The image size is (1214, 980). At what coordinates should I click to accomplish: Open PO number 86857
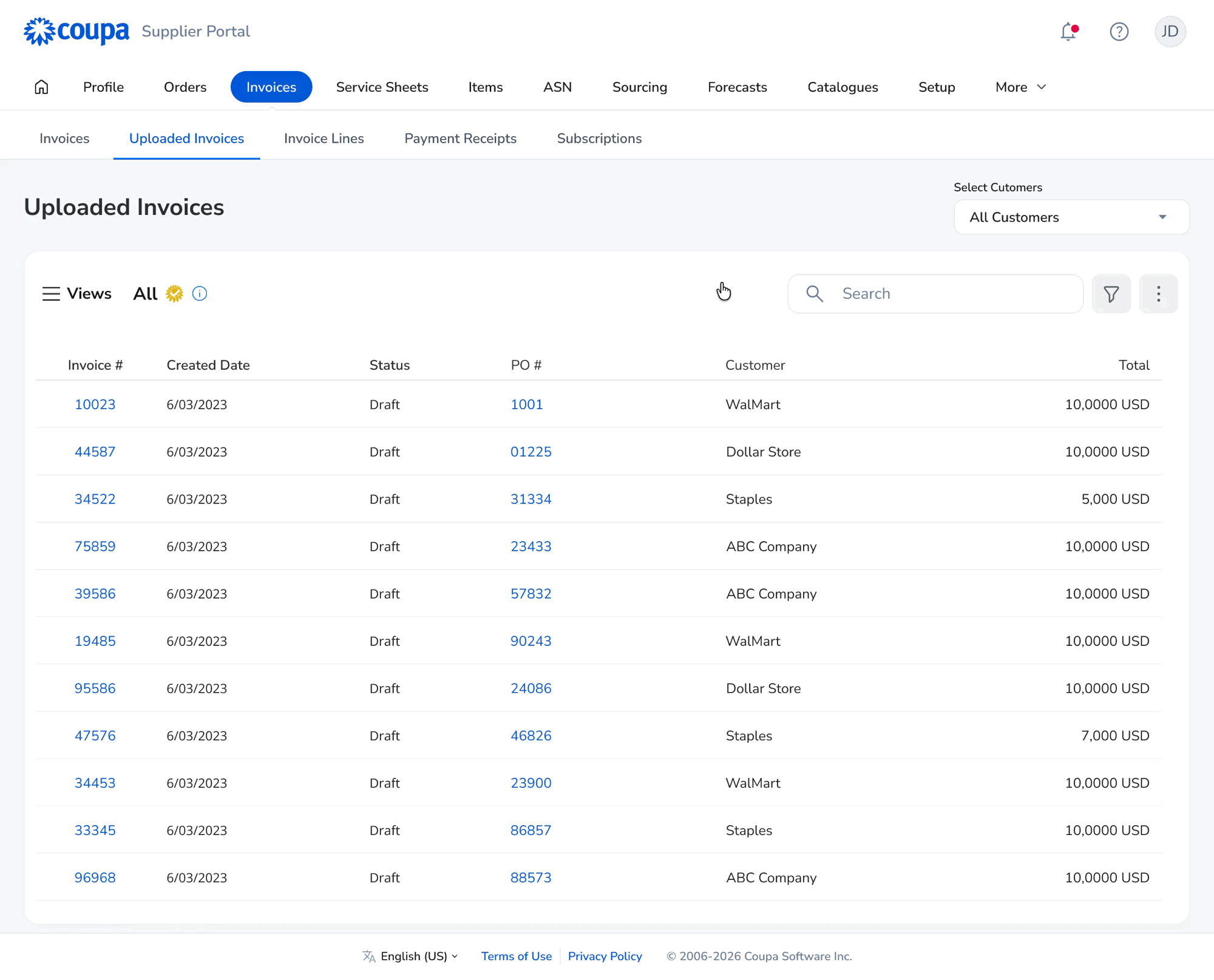[531, 831]
